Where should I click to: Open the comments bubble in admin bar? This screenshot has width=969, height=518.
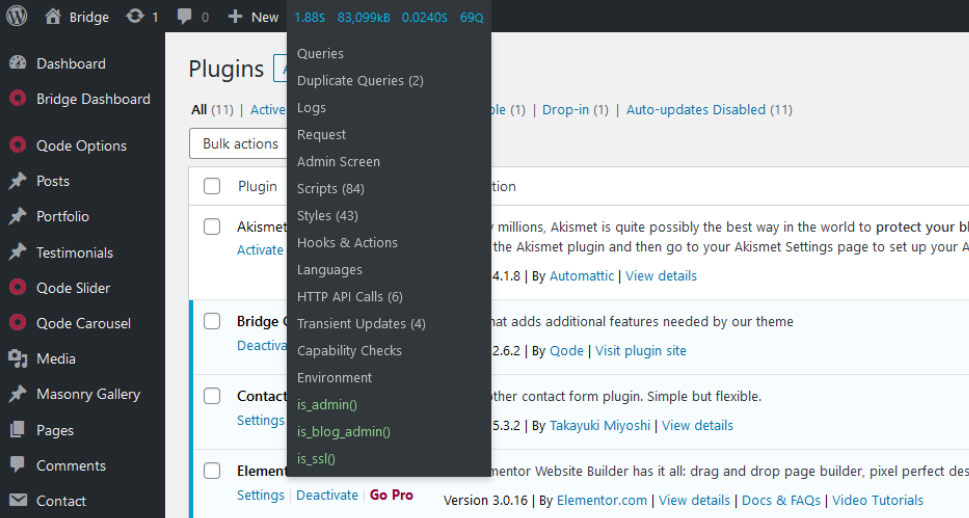click(x=184, y=17)
